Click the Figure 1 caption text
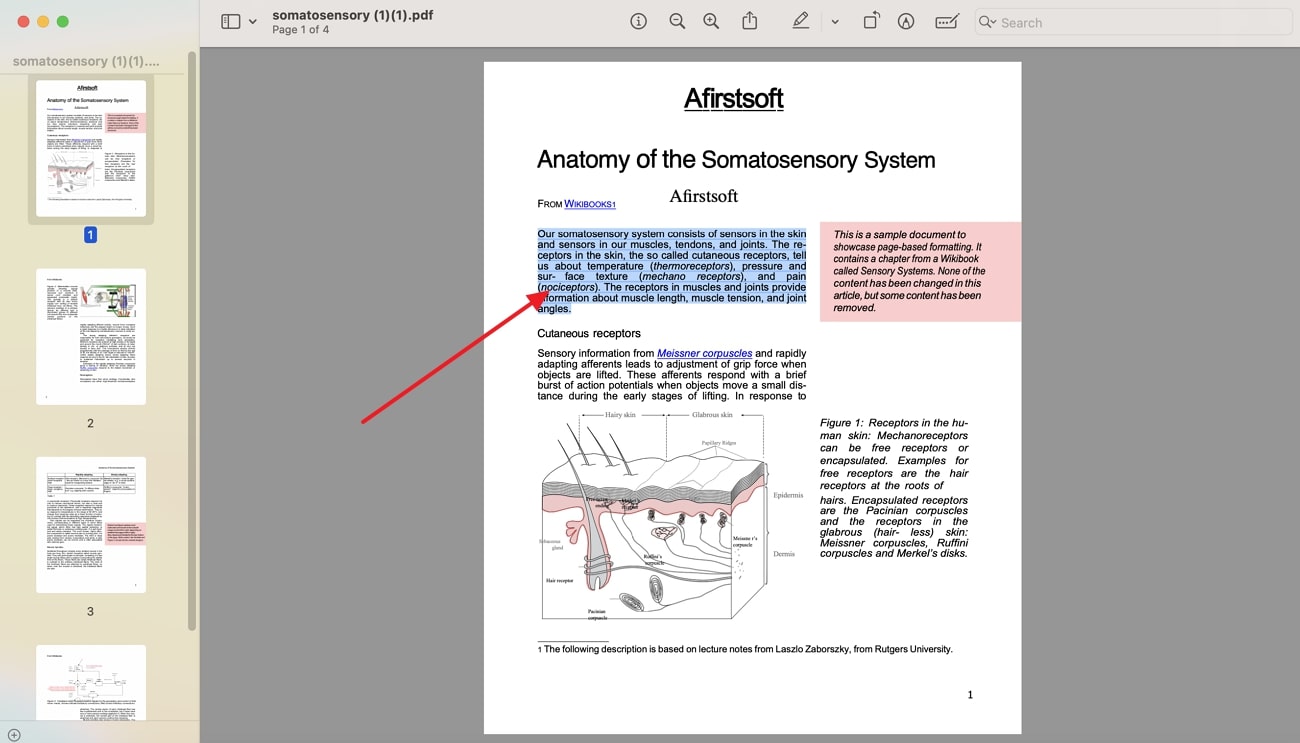The height and width of the screenshot is (743, 1300). tap(894, 488)
